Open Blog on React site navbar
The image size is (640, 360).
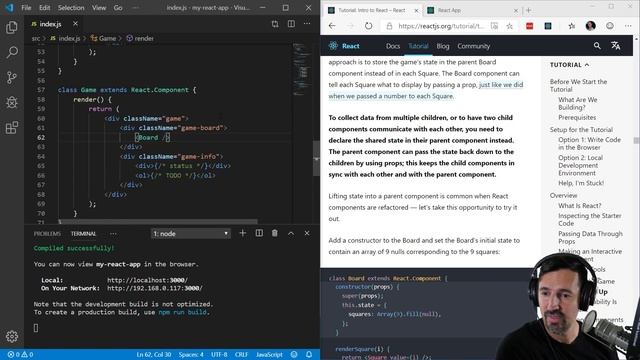pyautogui.click(x=442, y=46)
